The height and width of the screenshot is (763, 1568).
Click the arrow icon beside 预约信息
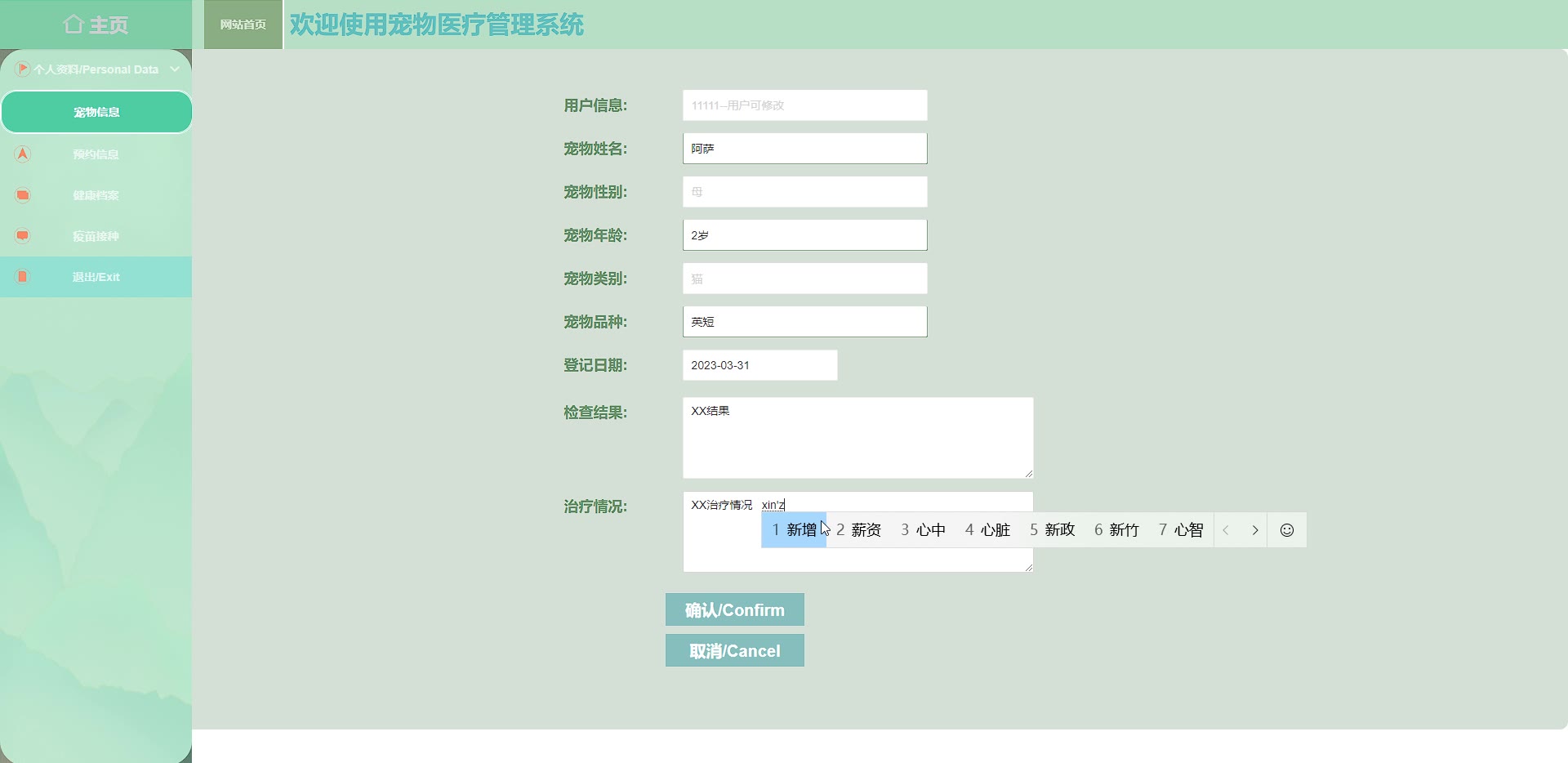click(x=23, y=154)
